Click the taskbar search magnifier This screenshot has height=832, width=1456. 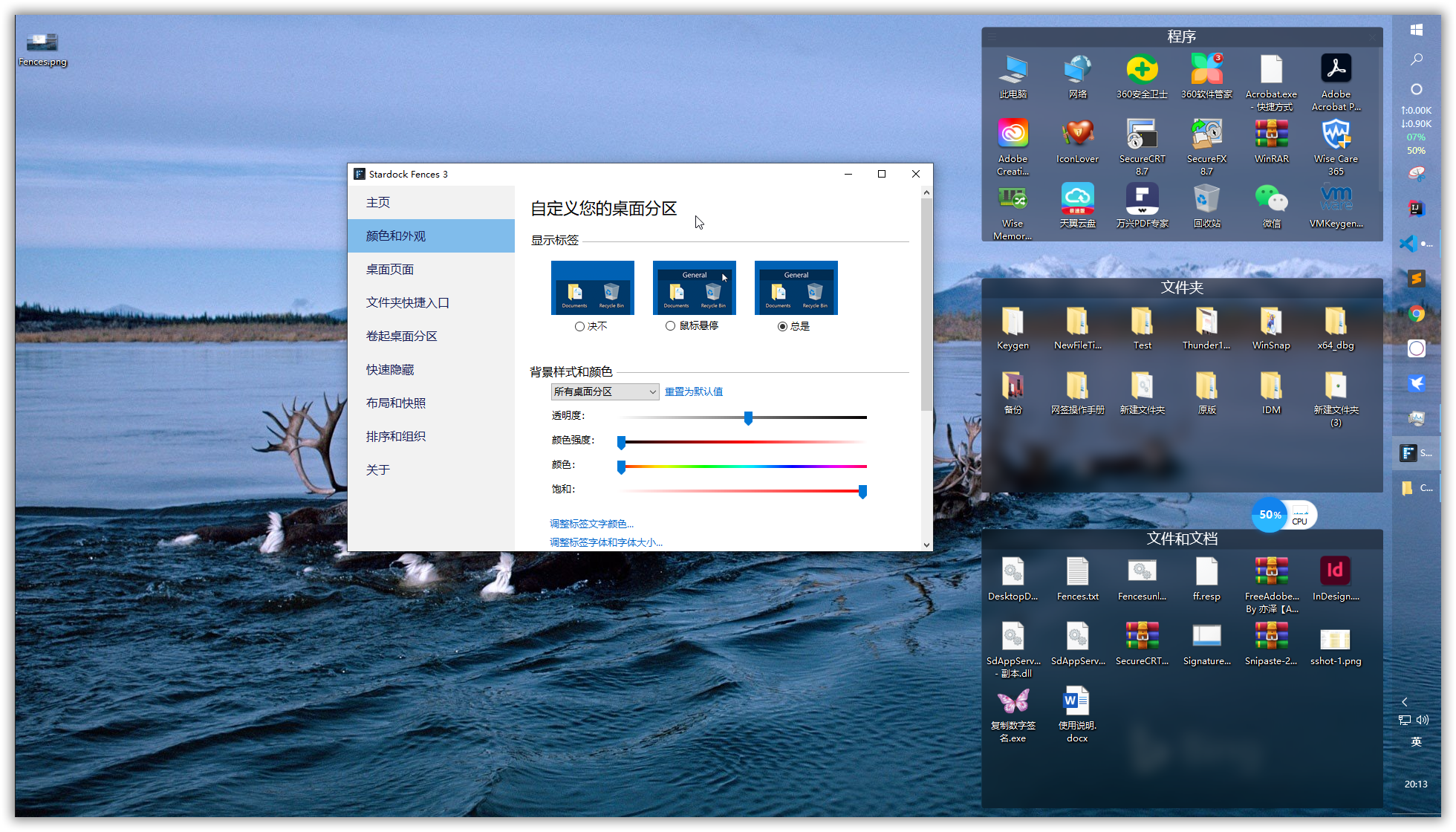coord(1416,59)
